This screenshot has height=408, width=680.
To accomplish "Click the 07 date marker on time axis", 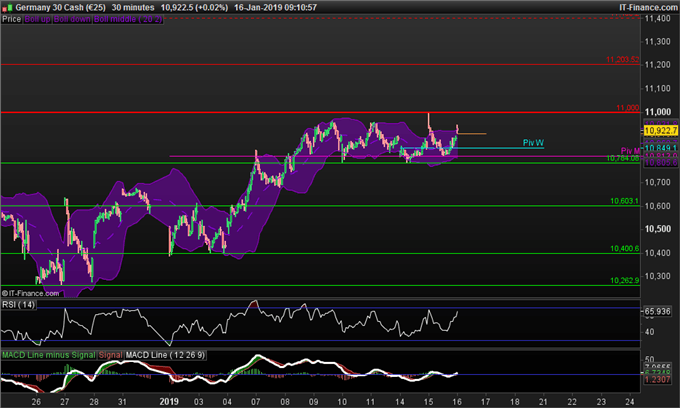I will [255, 402].
